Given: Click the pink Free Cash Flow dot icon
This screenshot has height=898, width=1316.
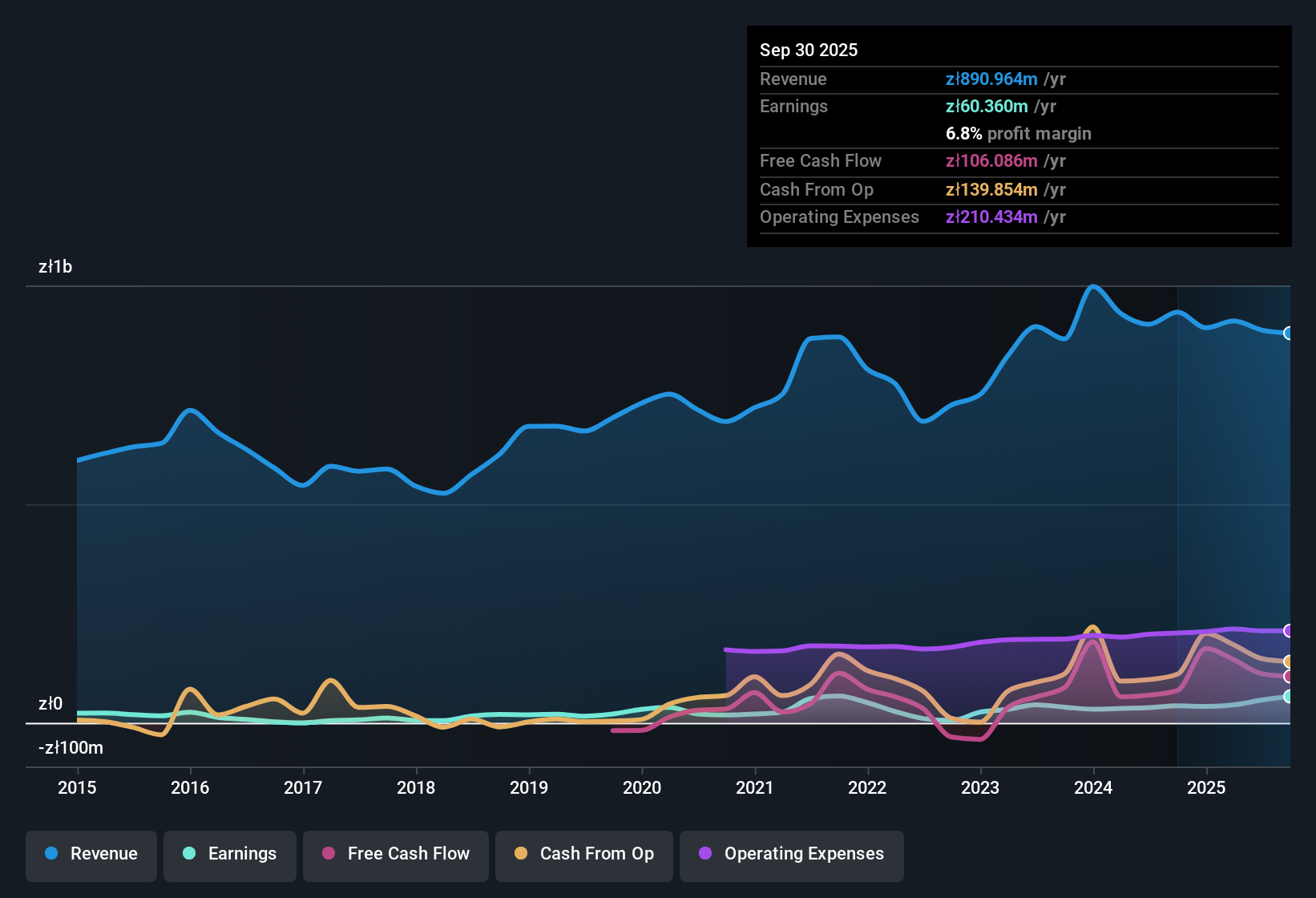Looking at the screenshot, I should pos(329,854).
